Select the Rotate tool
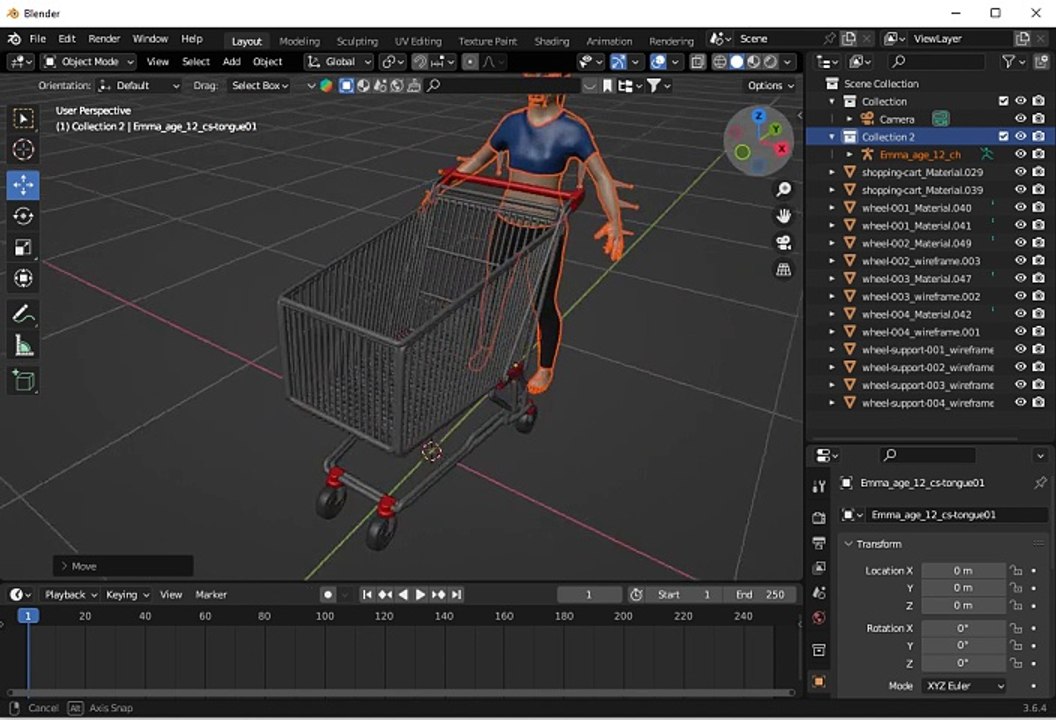Screen dimensions: 1056x720 tap(24, 216)
